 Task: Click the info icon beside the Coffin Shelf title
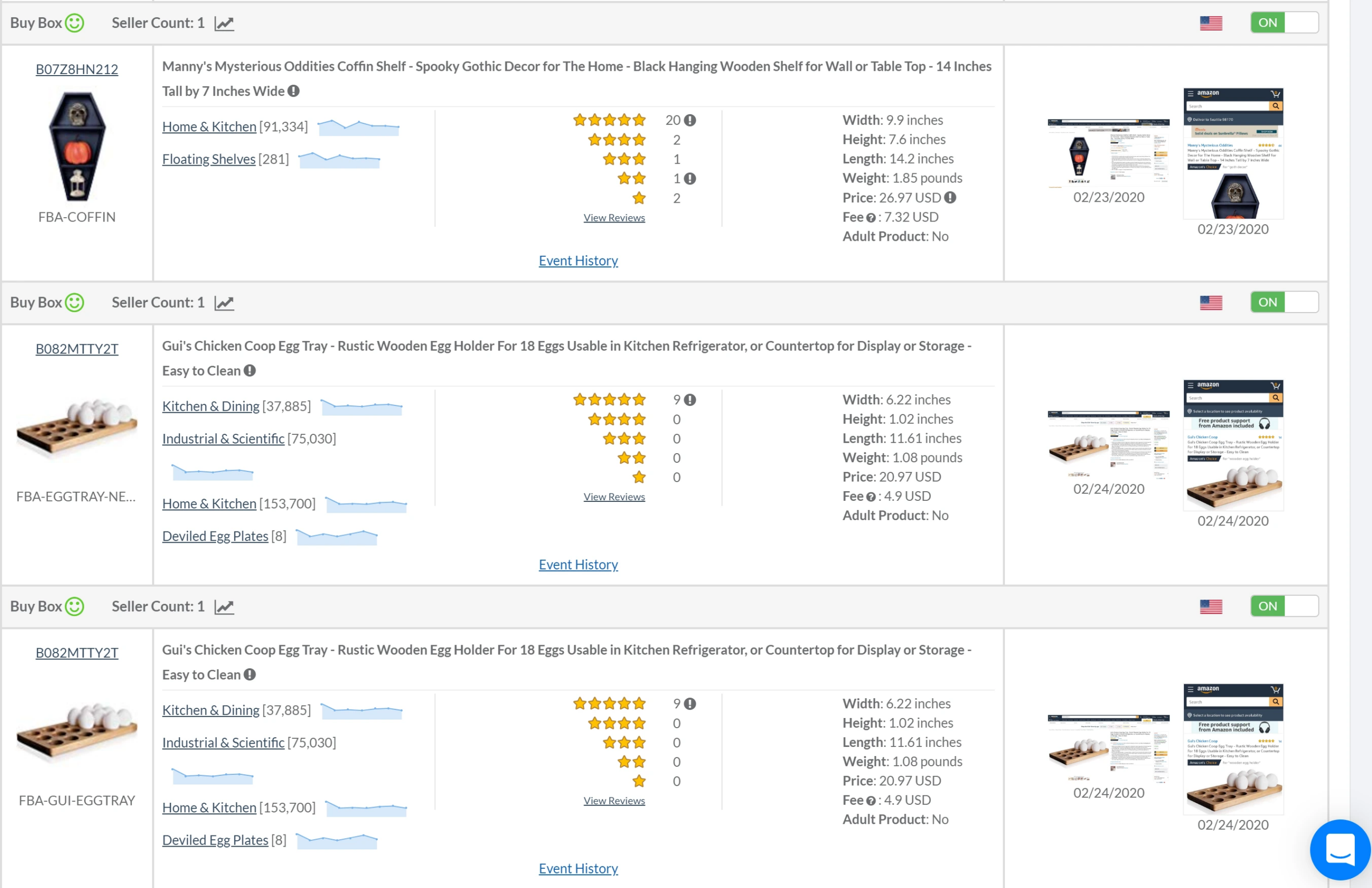coord(293,91)
